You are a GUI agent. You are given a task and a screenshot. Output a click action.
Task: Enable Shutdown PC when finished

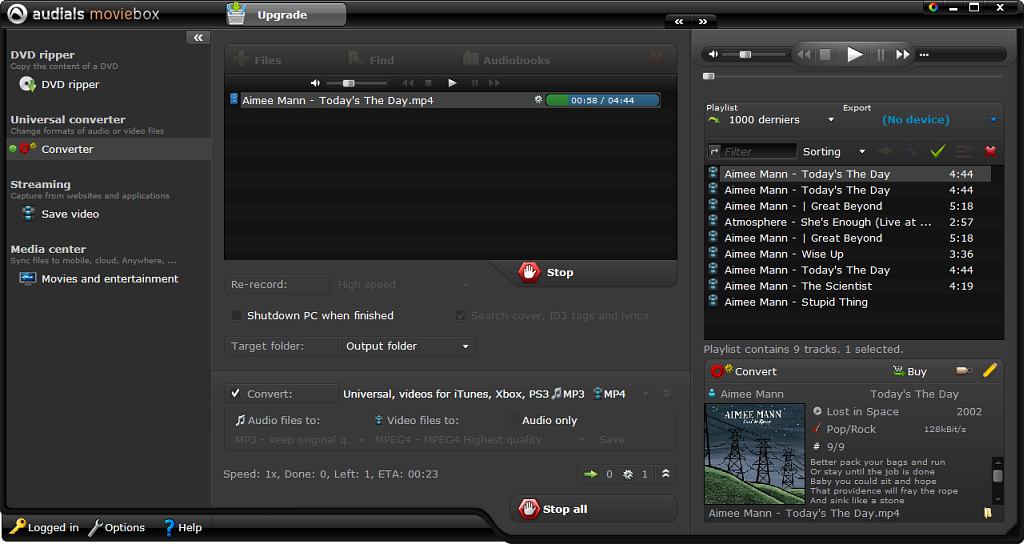coord(236,315)
